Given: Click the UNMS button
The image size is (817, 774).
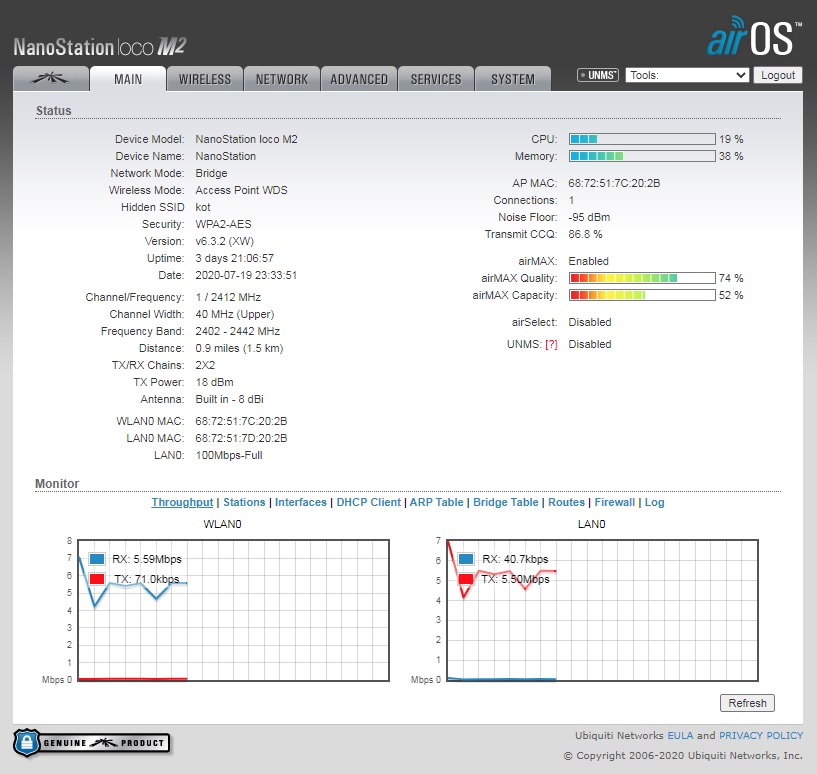Looking at the screenshot, I should click(598, 75).
